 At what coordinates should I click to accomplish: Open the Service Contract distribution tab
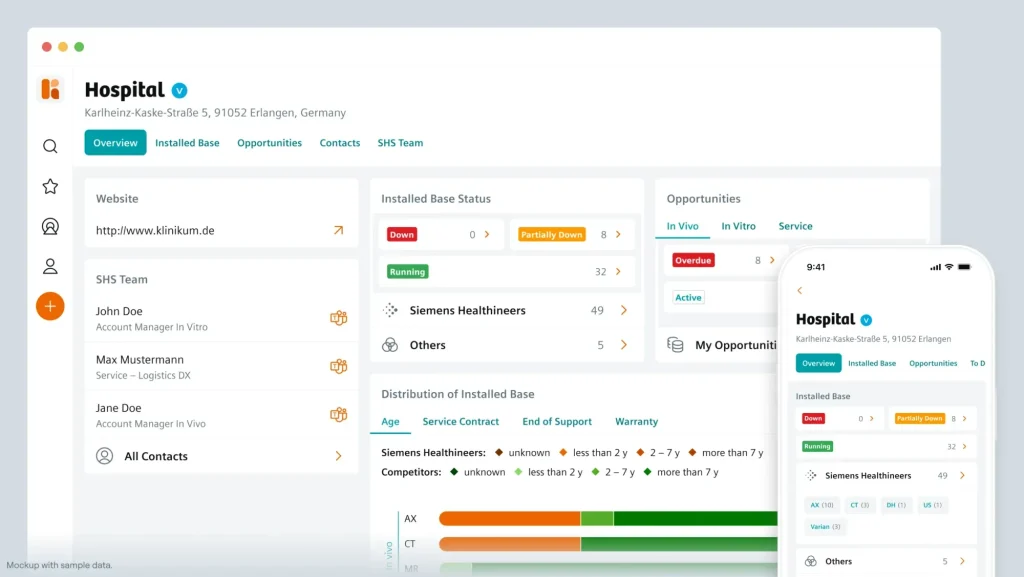[x=461, y=421]
